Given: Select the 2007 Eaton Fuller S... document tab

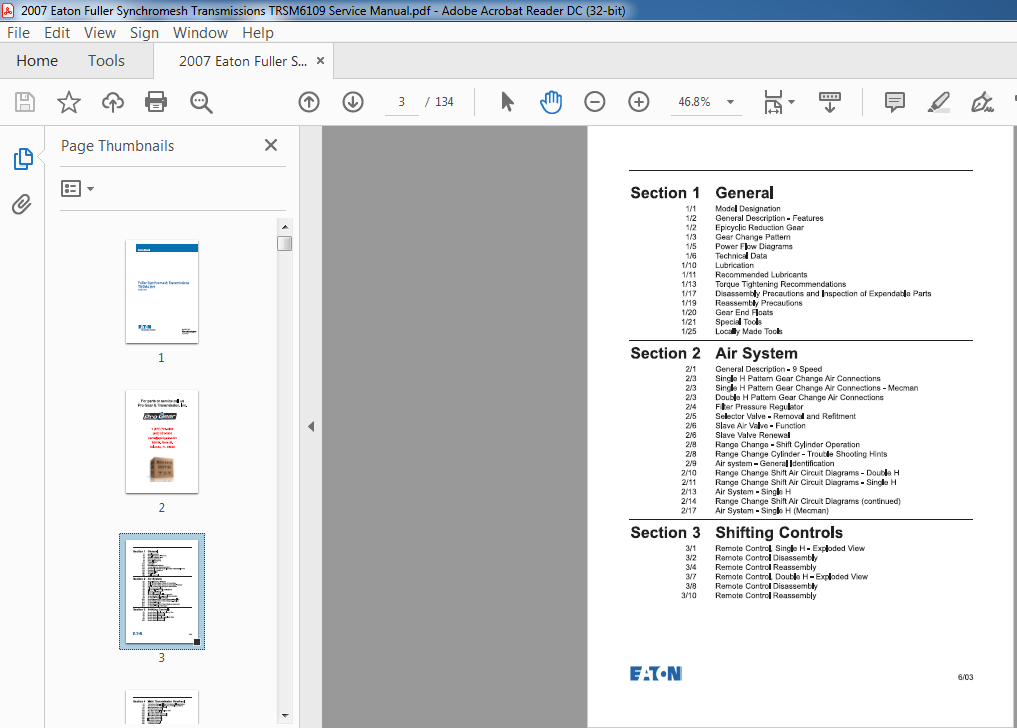Looking at the screenshot, I should click(243, 61).
